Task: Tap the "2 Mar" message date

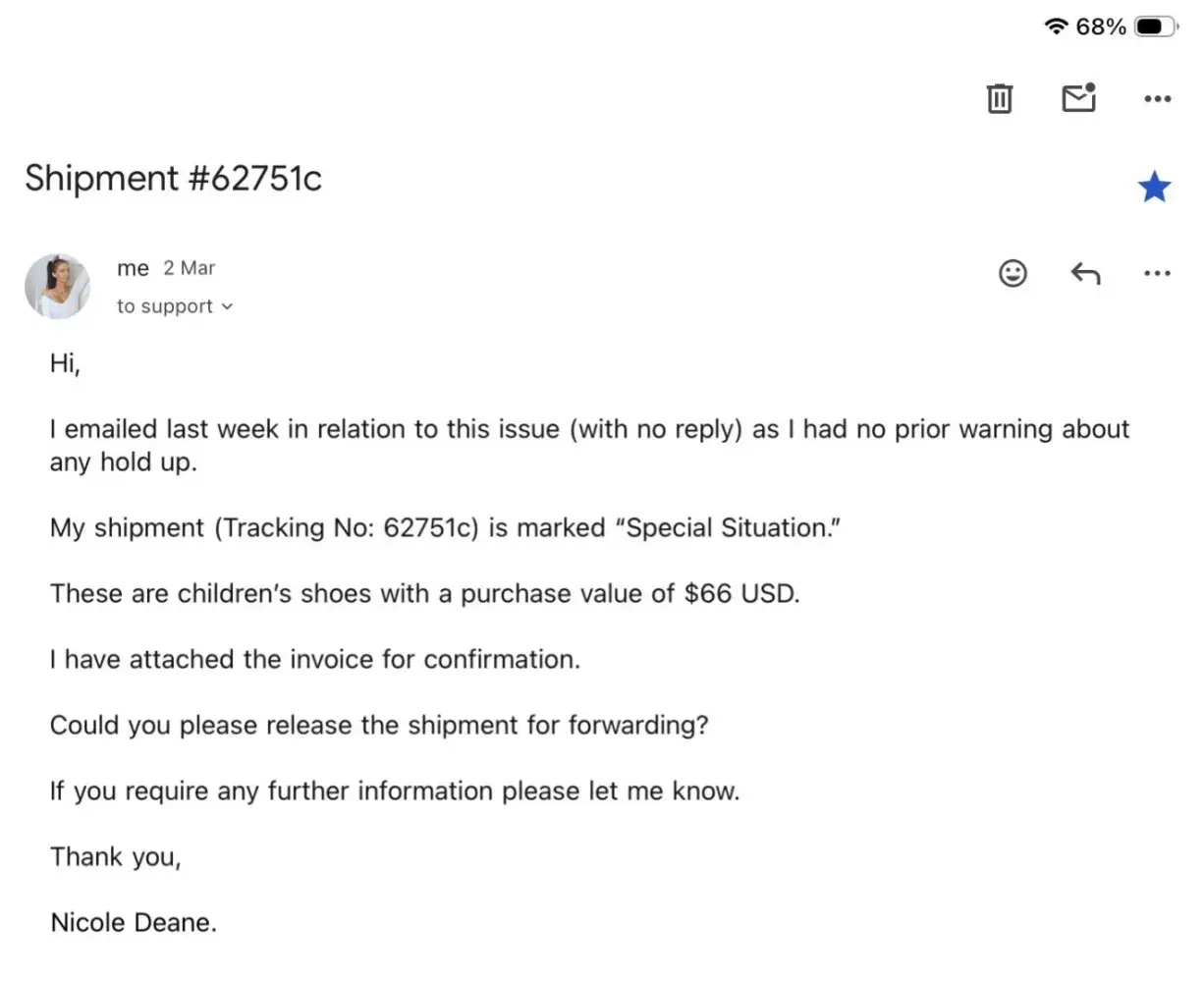Action: (189, 268)
